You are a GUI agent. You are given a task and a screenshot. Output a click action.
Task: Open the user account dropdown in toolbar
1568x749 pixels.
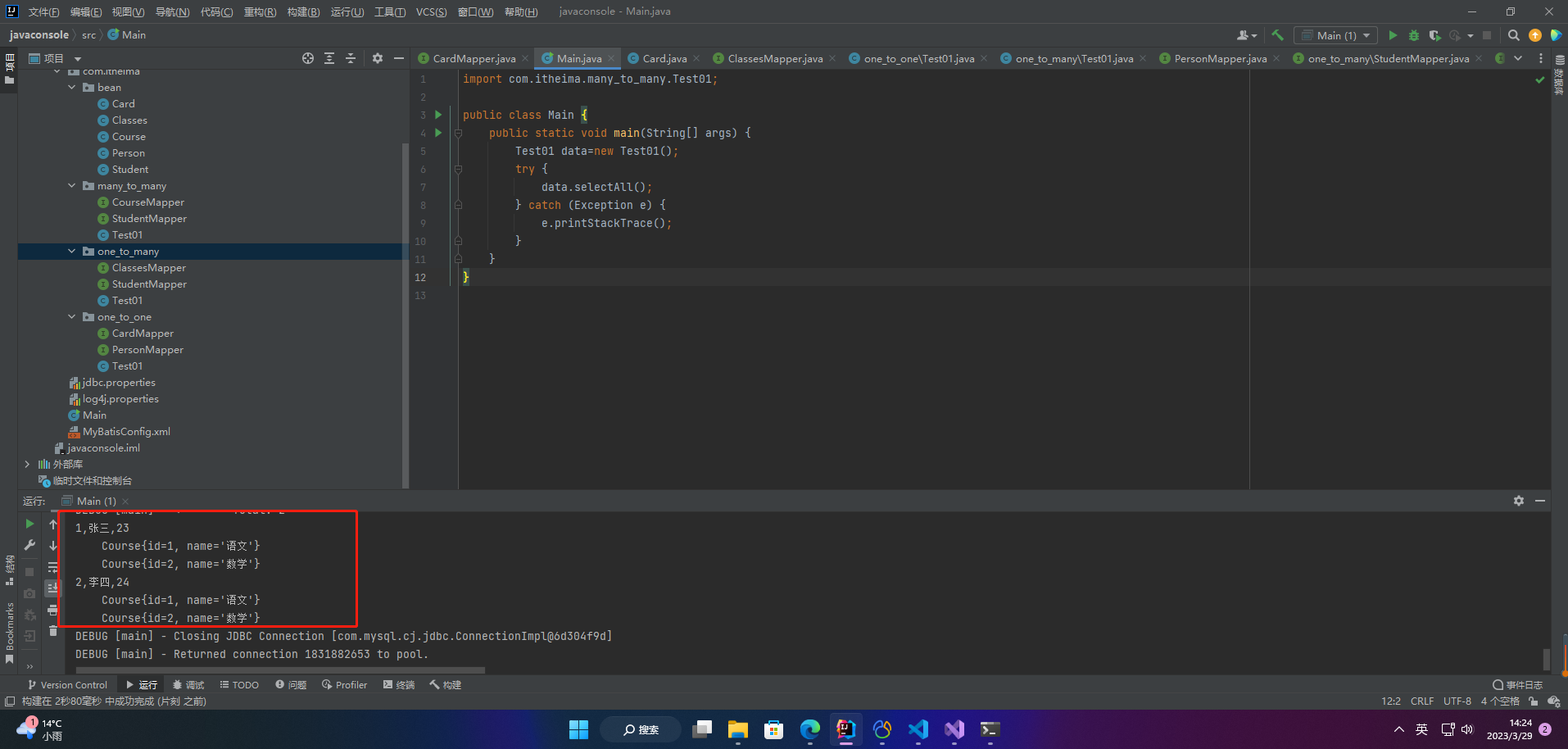[1247, 35]
